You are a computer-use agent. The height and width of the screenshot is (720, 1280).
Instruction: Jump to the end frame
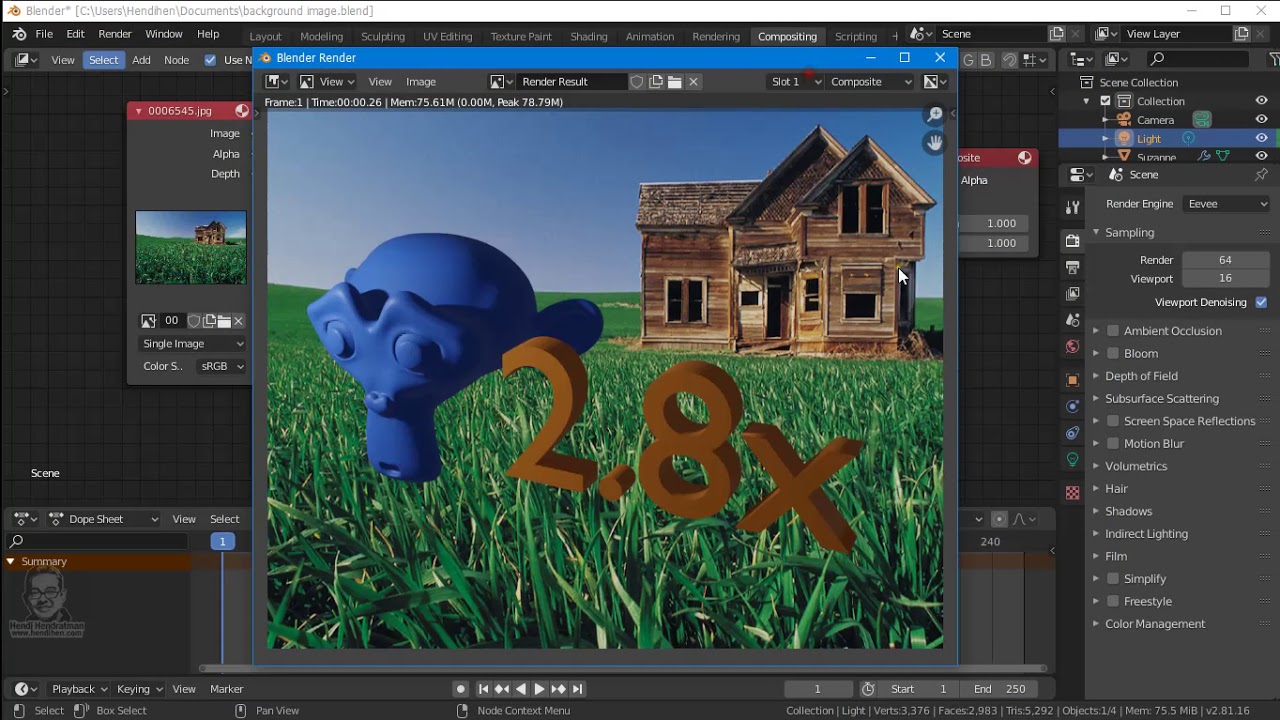578,689
